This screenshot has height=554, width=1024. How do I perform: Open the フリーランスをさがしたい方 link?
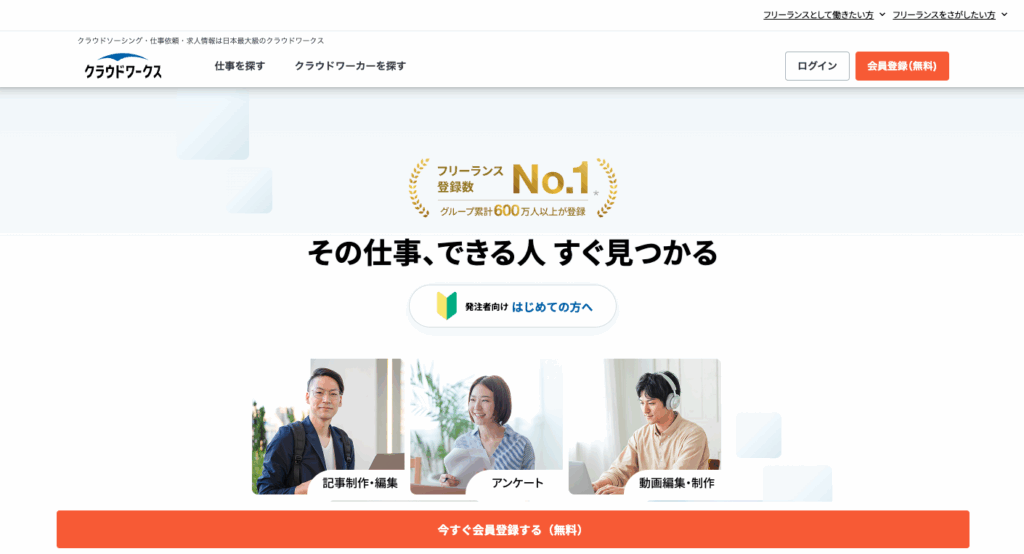(944, 14)
